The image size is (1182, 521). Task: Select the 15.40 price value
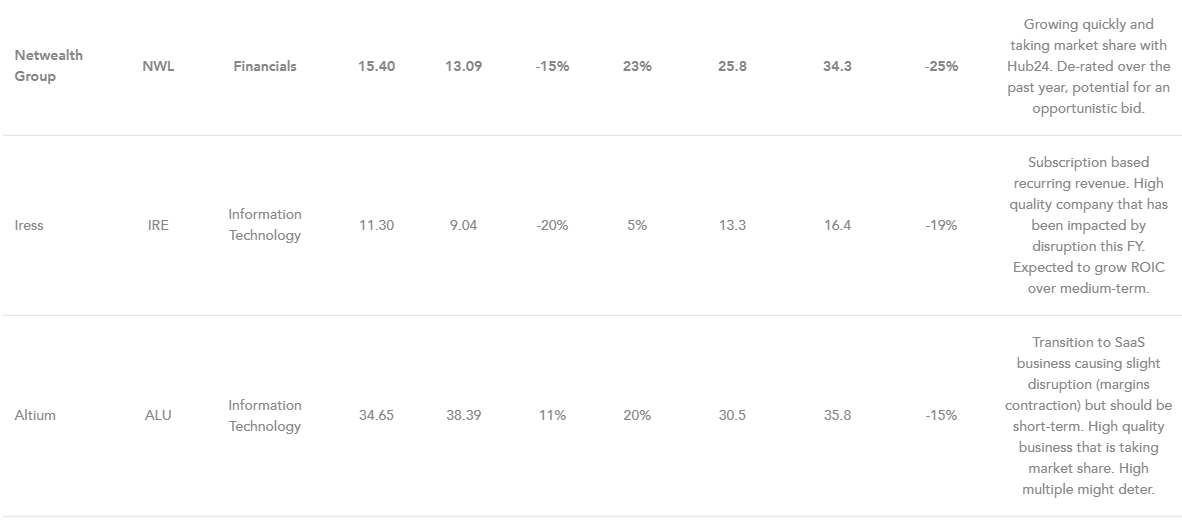[x=377, y=66]
